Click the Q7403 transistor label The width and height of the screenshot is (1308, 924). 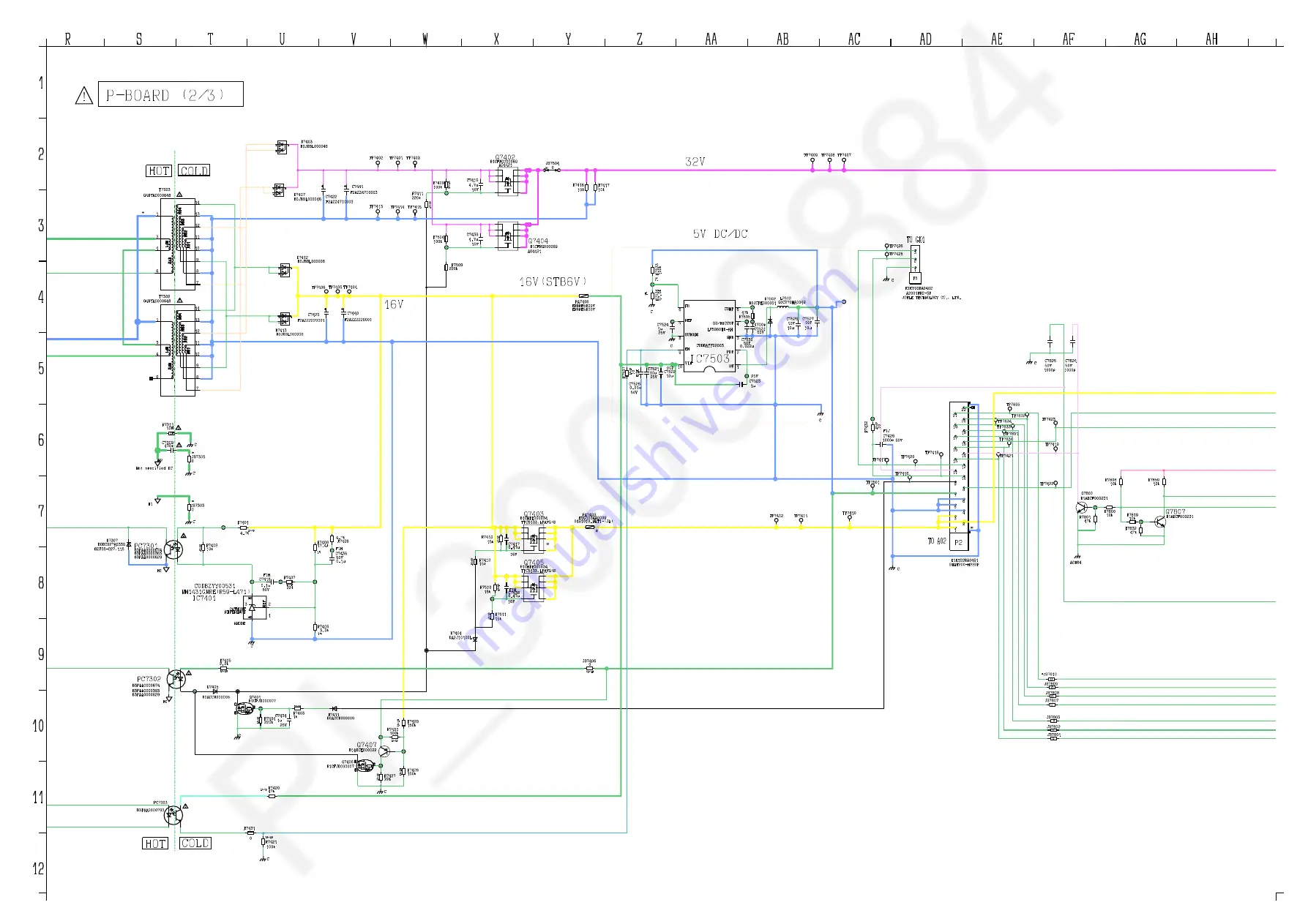534,514
